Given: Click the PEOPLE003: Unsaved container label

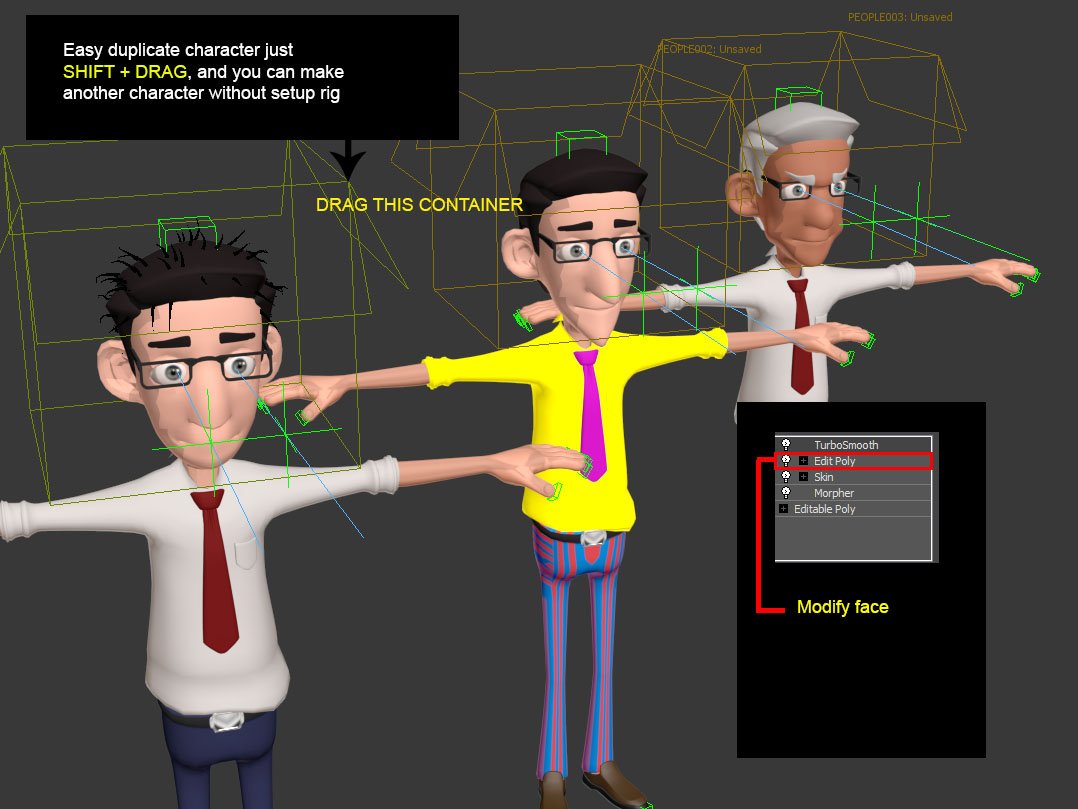Looking at the screenshot, I should (x=899, y=17).
